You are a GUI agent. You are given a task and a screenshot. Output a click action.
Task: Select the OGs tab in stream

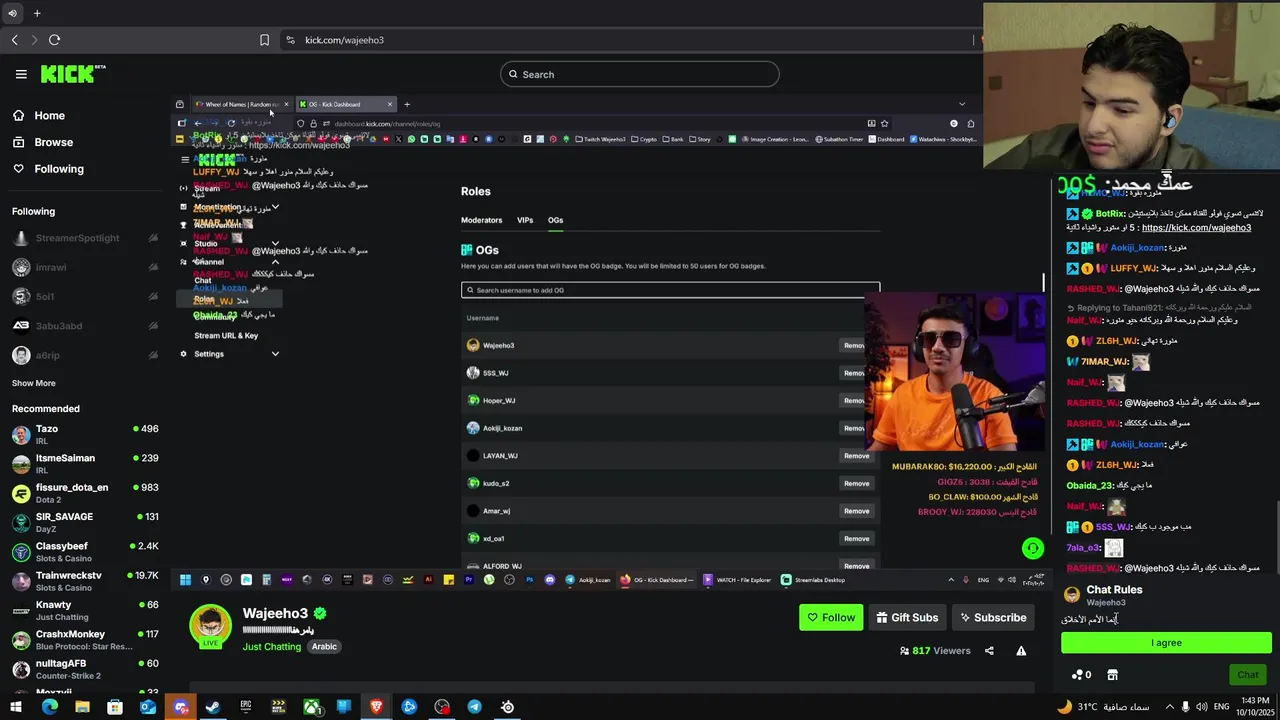tap(555, 220)
